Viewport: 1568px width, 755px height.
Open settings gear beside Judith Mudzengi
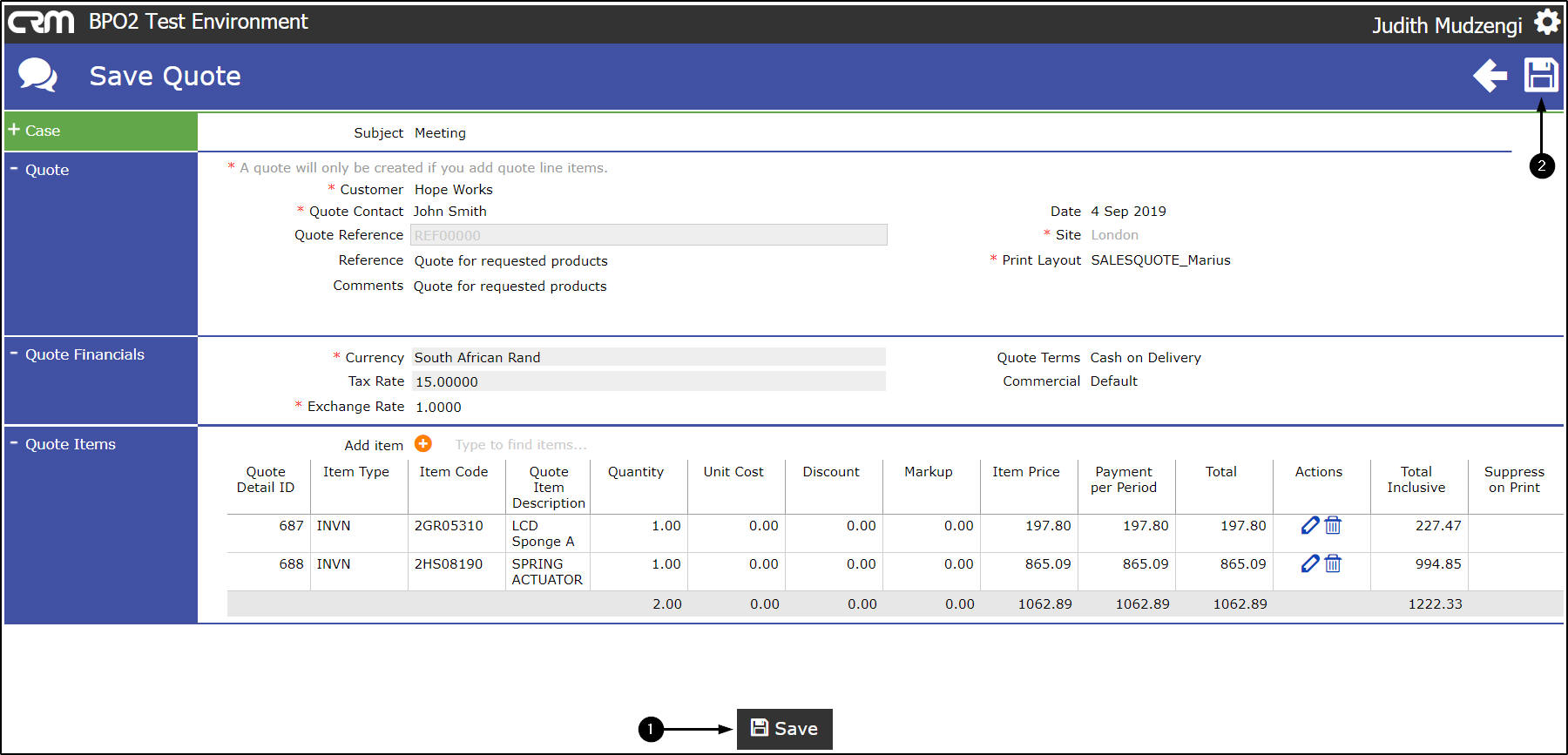coord(1547,22)
